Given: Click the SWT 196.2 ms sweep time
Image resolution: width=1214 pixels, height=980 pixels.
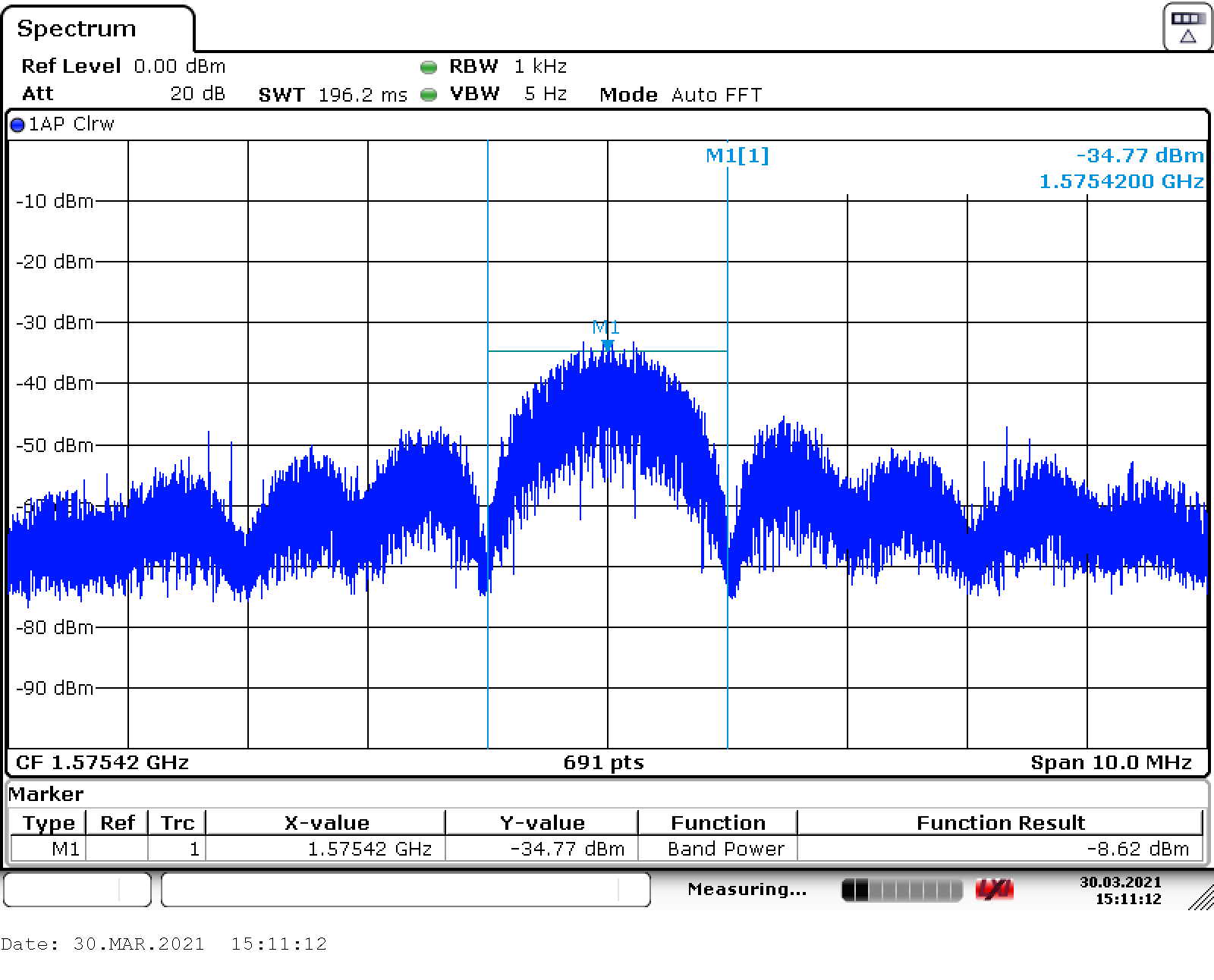Looking at the screenshot, I should coord(332,95).
